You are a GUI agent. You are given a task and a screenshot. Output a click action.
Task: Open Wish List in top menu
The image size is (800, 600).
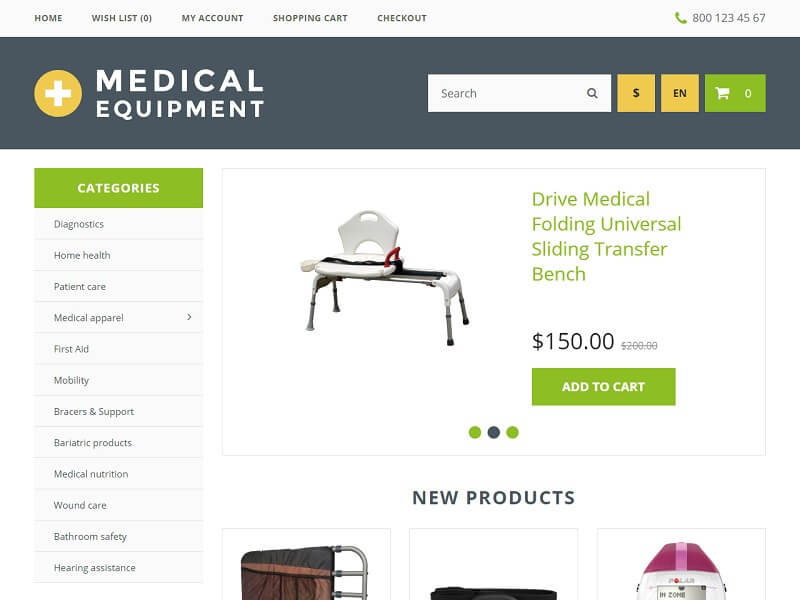122,18
